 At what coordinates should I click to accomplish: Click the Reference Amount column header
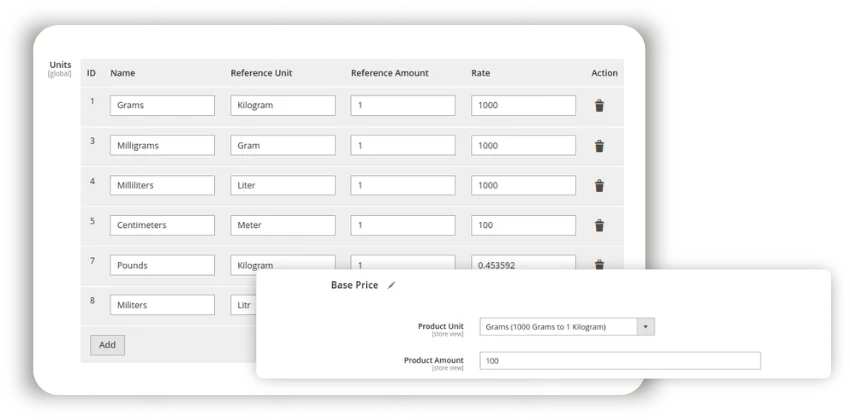tap(390, 73)
